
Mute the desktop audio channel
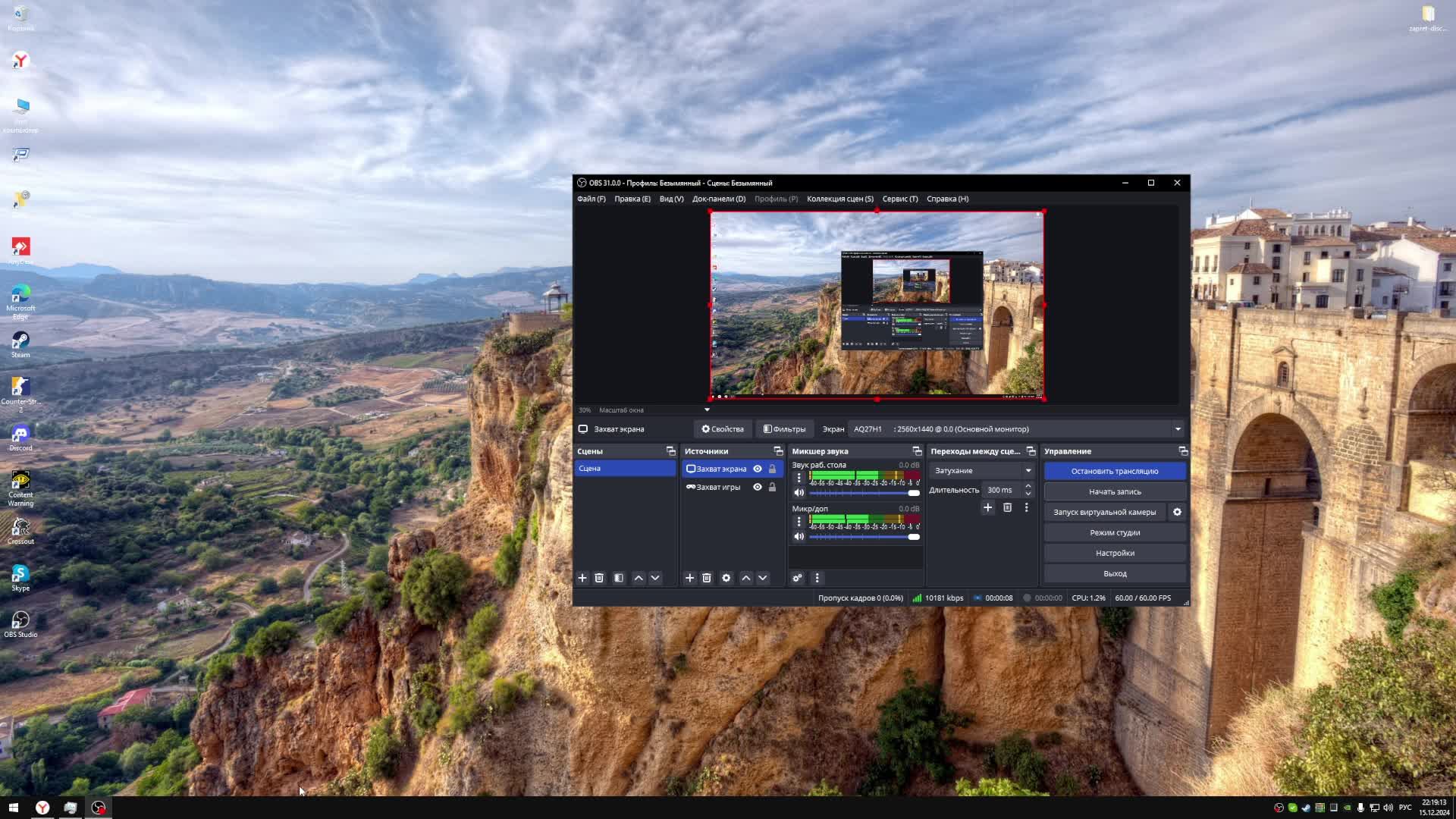pyautogui.click(x=799, y=493)
